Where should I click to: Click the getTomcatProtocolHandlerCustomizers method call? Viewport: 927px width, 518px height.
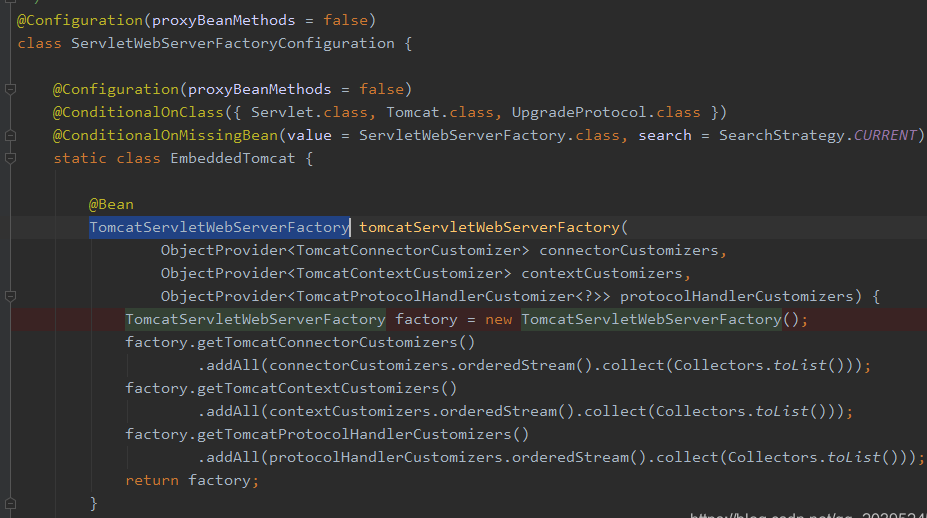coord(354,435)
